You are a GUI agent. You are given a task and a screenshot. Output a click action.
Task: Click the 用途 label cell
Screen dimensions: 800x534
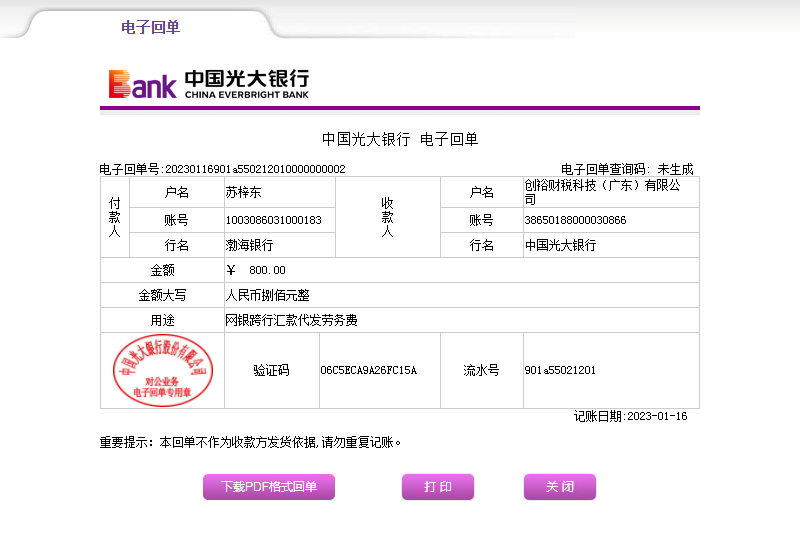click(162, 320)
